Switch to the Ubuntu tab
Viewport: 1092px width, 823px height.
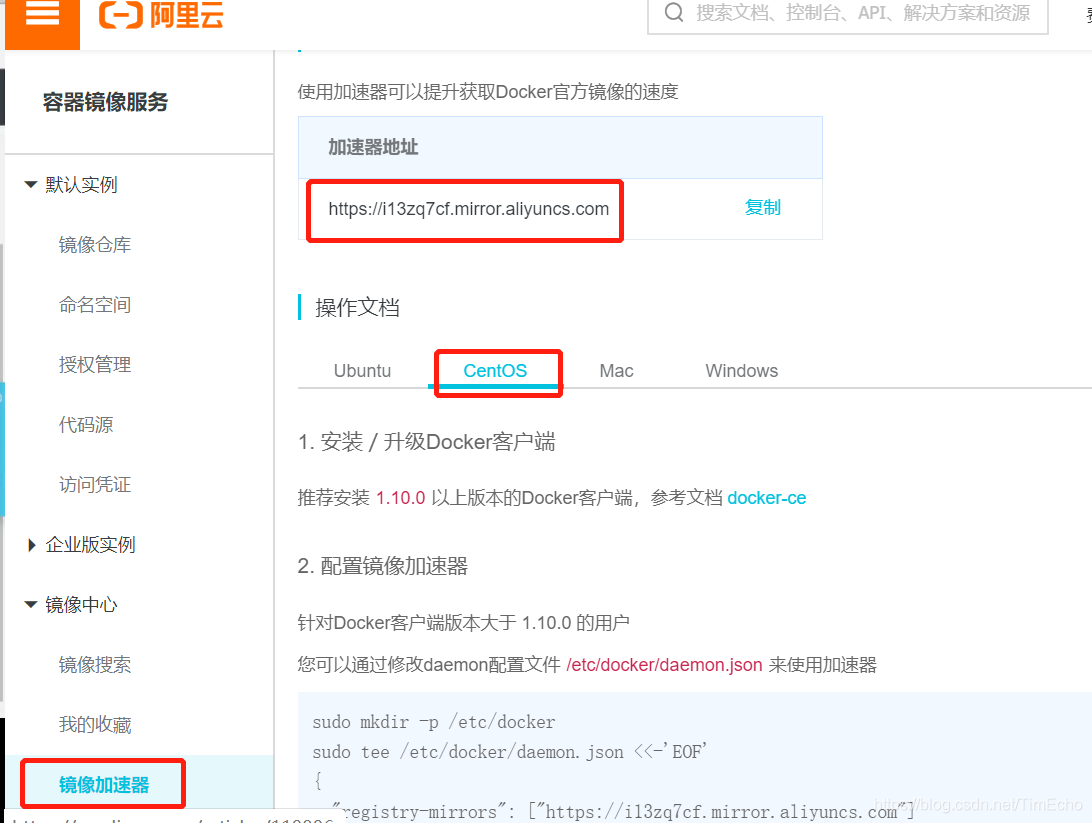click(362, 370)
